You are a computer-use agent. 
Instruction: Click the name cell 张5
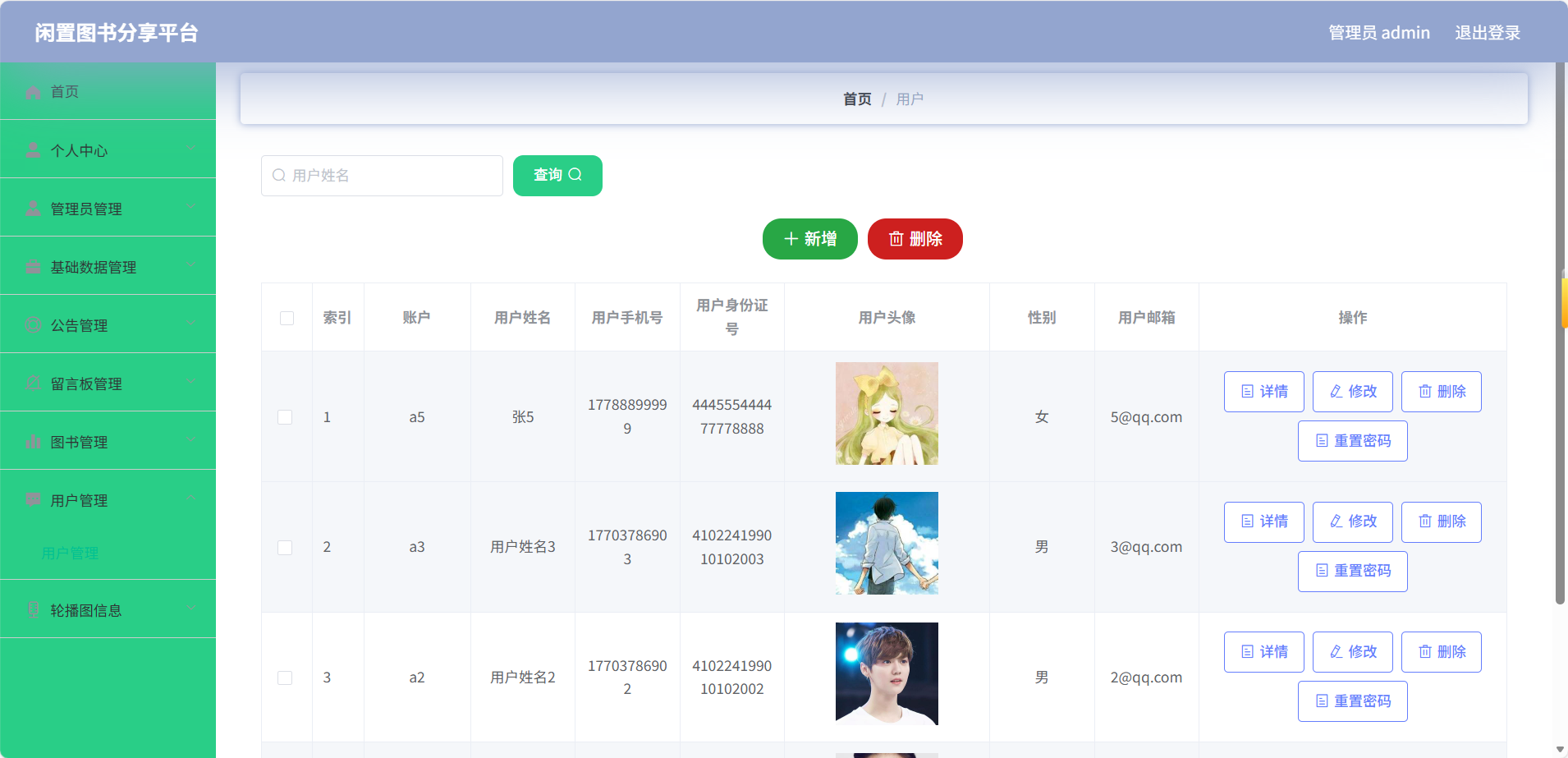click(523, 417)
